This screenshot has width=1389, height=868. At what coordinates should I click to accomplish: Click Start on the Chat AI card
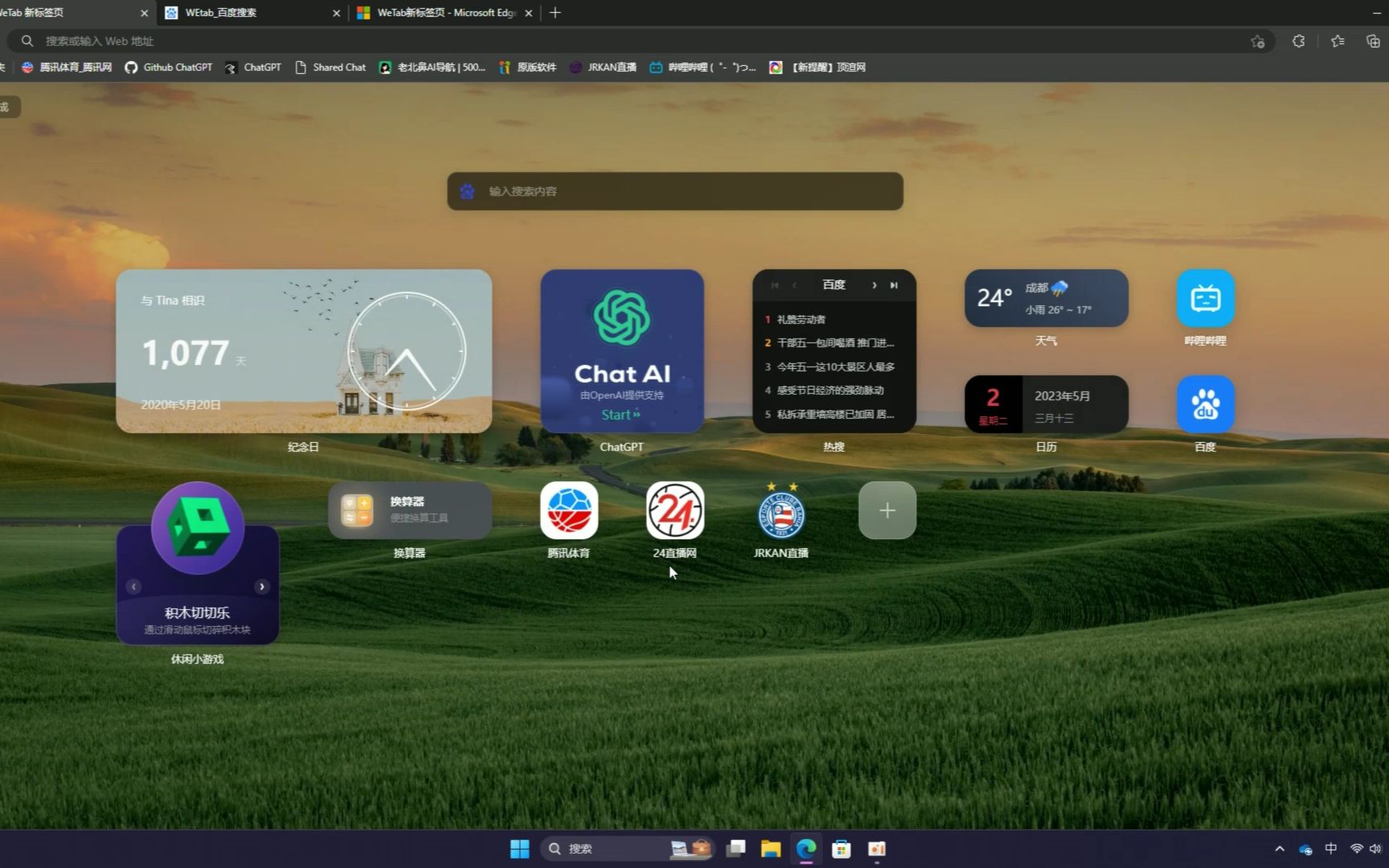[x=621, y=415]
